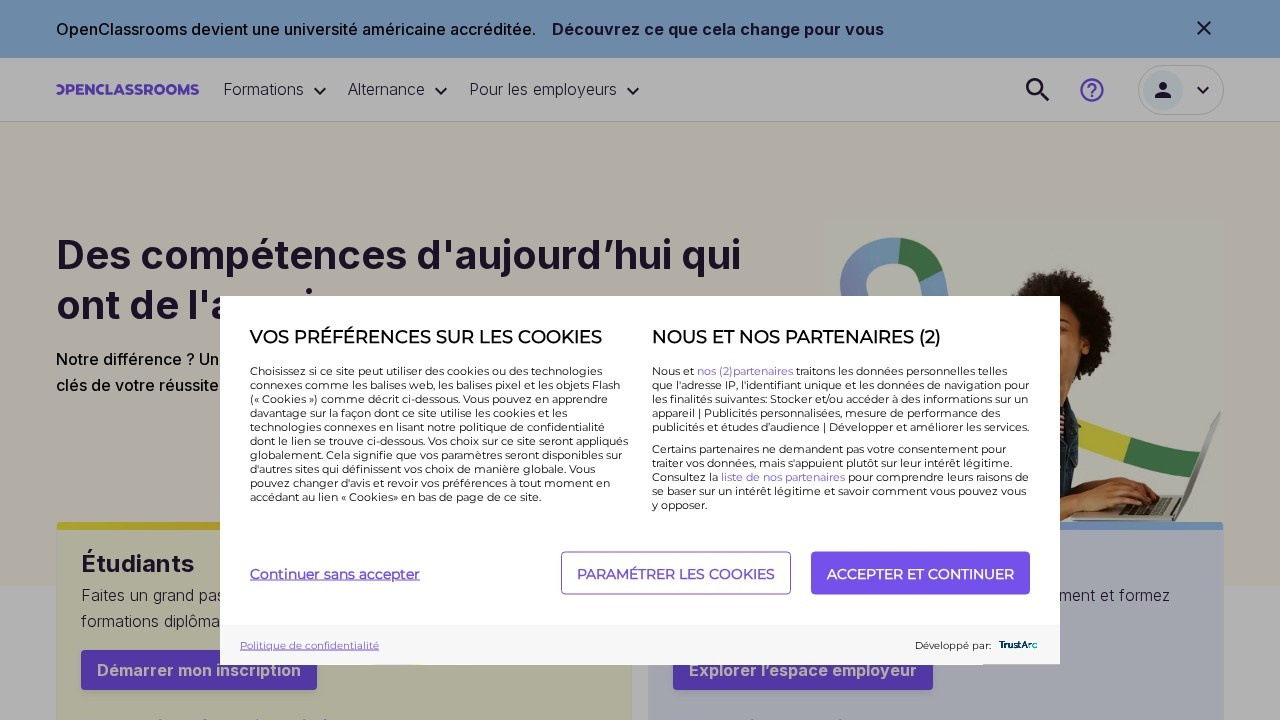Screen dimensions: 1280x720
Task: Click Accepter et continuer
Action: (920, 573)
